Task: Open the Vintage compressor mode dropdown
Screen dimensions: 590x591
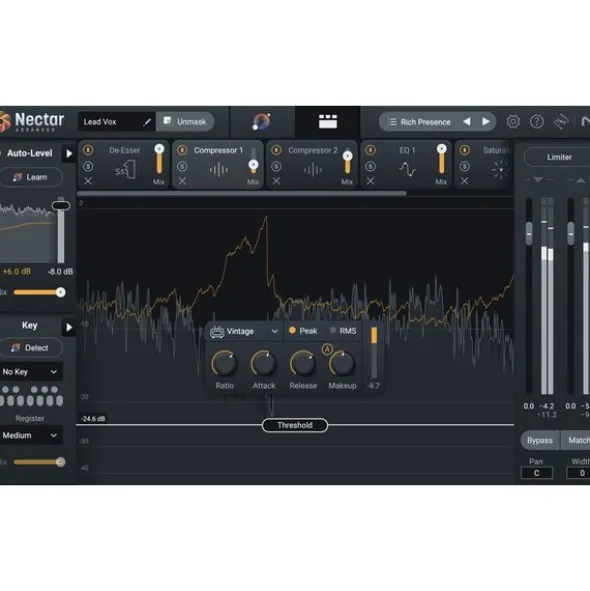Action: [x=244, y=331]
